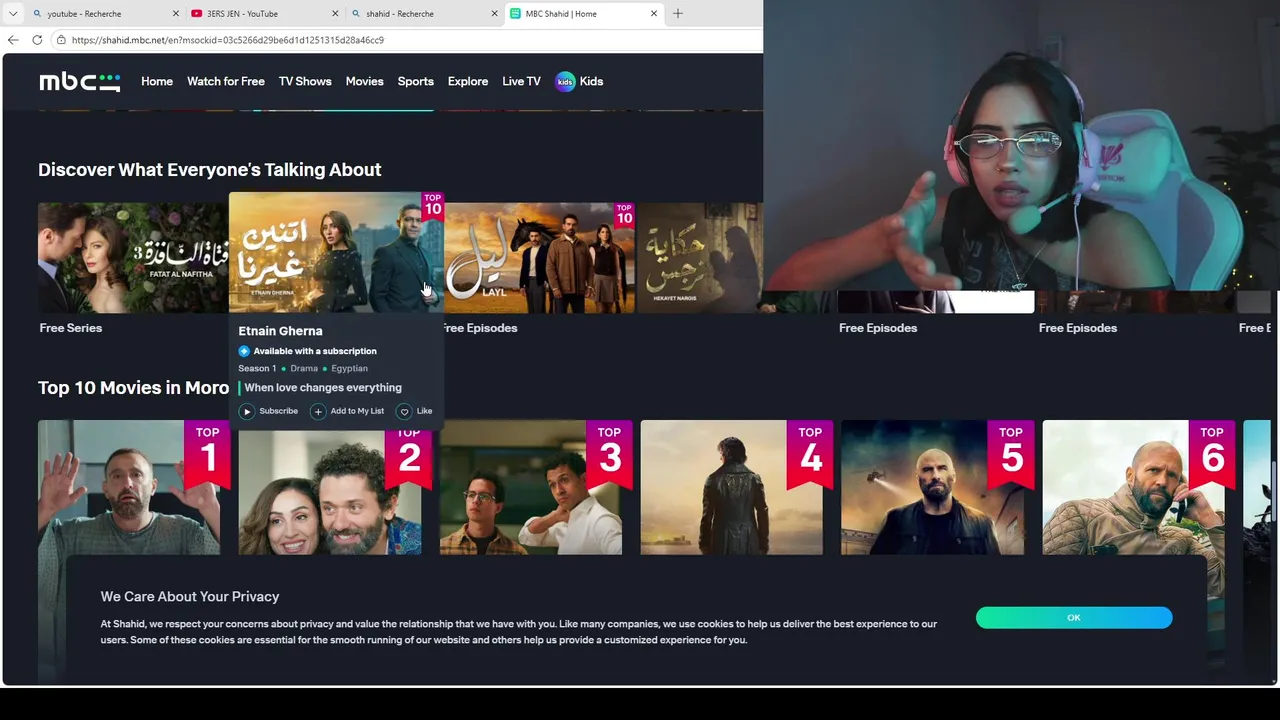
Task: Open a new browser tab with plus
Action: coord(678,14)
